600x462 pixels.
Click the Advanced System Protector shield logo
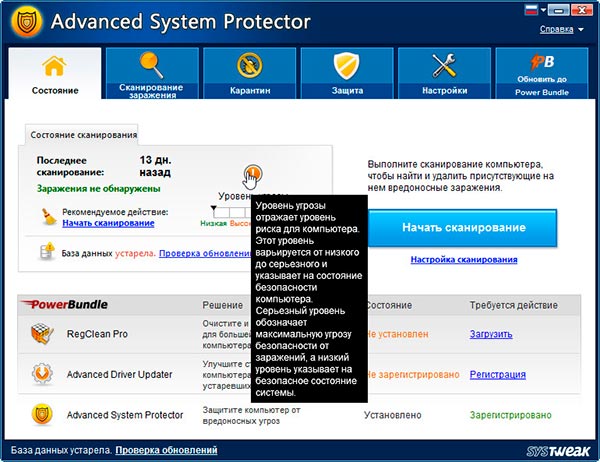[26, 21]
